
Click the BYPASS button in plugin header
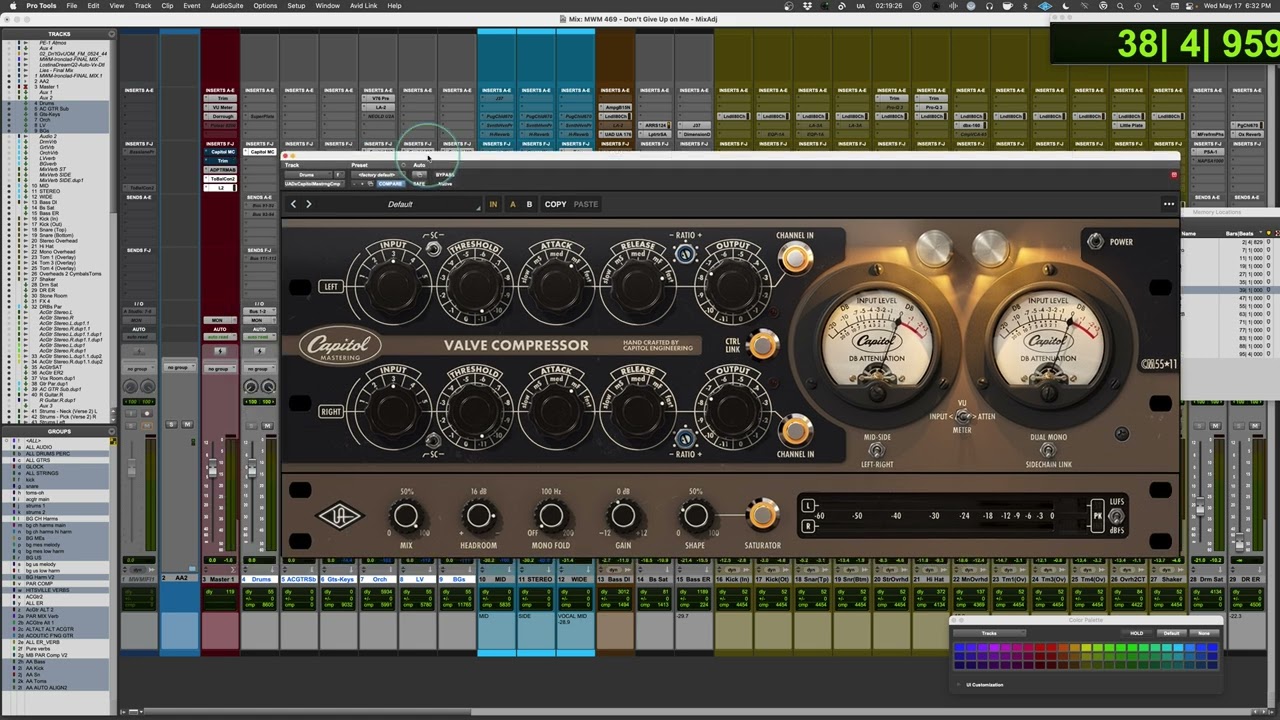tap(445, 175)
